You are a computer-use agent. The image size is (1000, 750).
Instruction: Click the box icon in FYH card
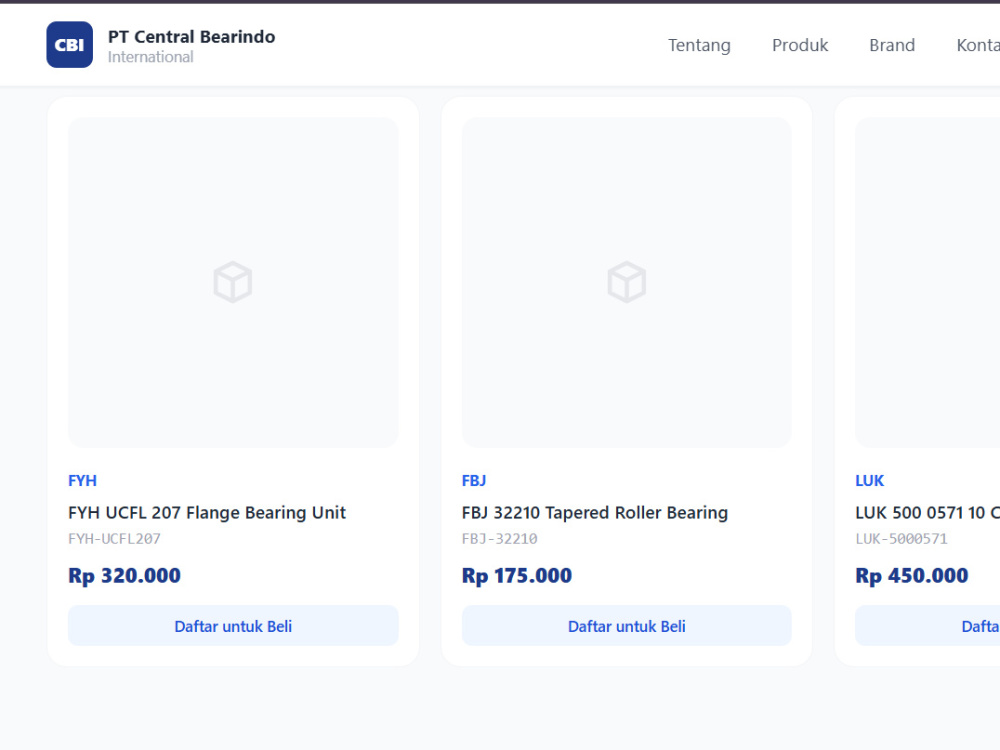[x=233, y=282]
